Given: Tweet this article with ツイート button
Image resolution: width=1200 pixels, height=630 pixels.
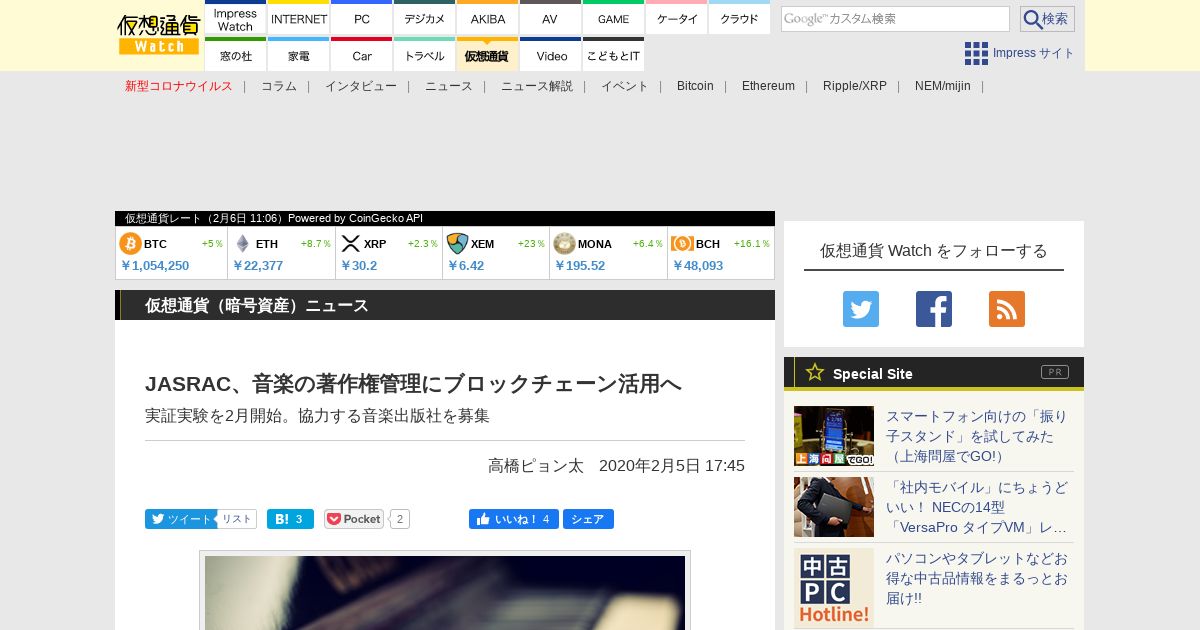Looking at the screenshot, I should (180, 519).
